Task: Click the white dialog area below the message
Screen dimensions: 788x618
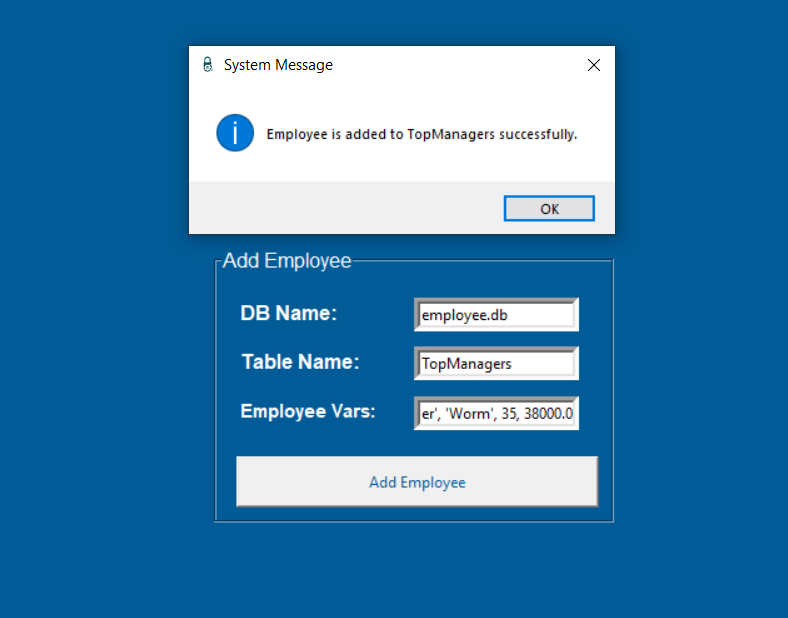Action: [400, 167]
